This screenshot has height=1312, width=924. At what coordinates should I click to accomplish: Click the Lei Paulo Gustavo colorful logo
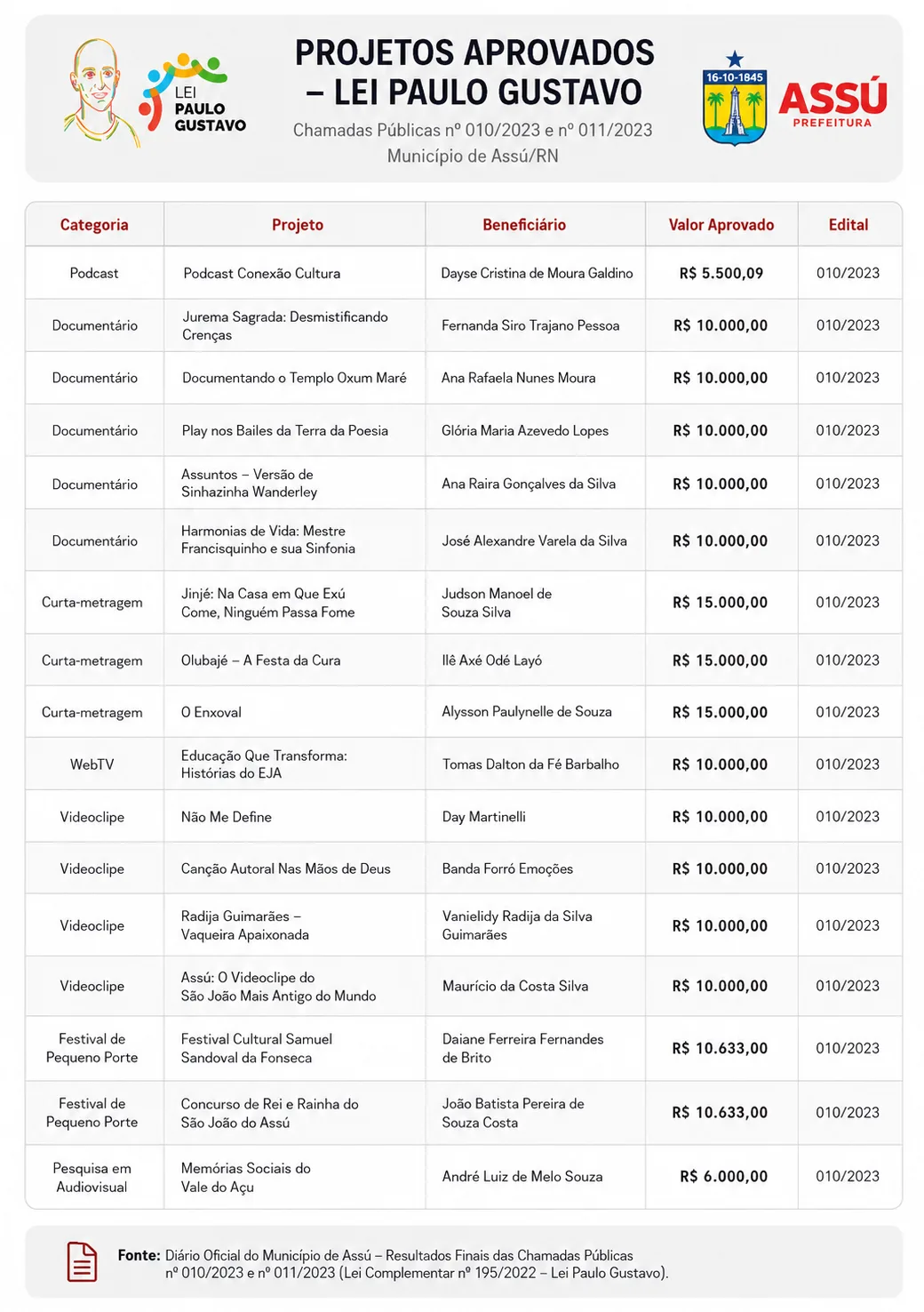click(x=191, y=94)
